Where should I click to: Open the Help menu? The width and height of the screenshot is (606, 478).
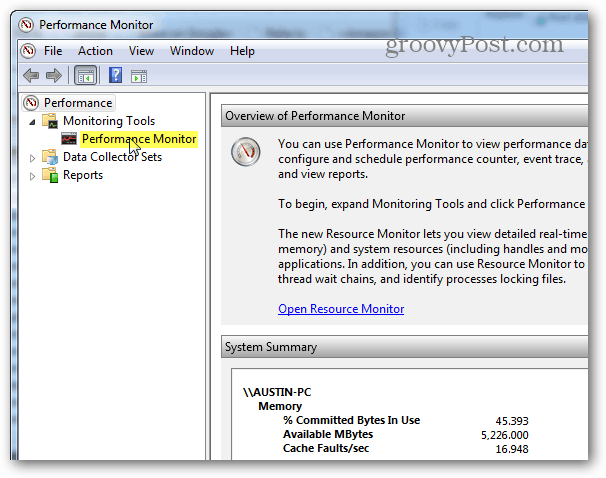(x=242, y=51)
